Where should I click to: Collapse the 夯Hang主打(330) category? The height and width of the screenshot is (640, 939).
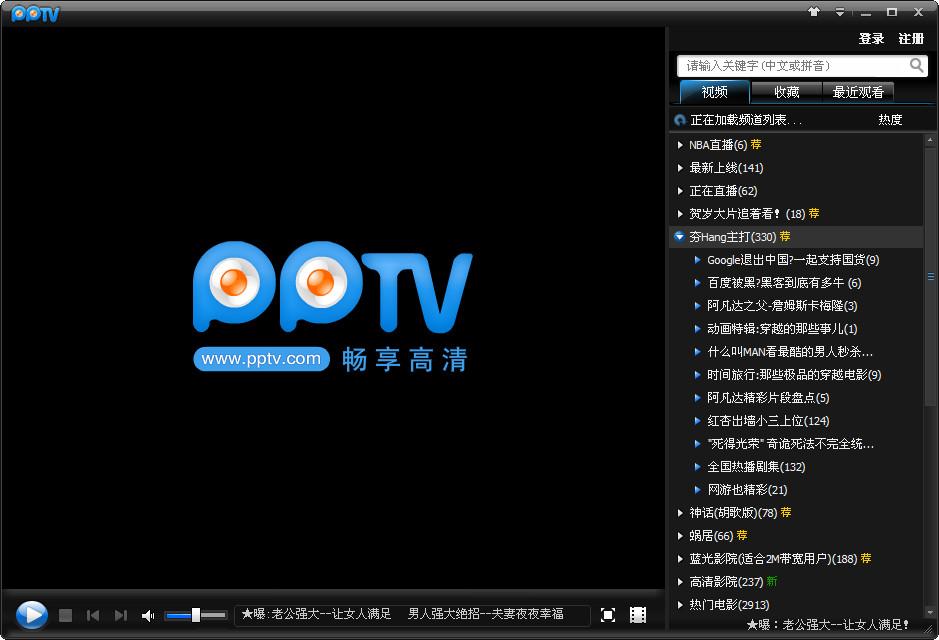(x=680, y=237)
